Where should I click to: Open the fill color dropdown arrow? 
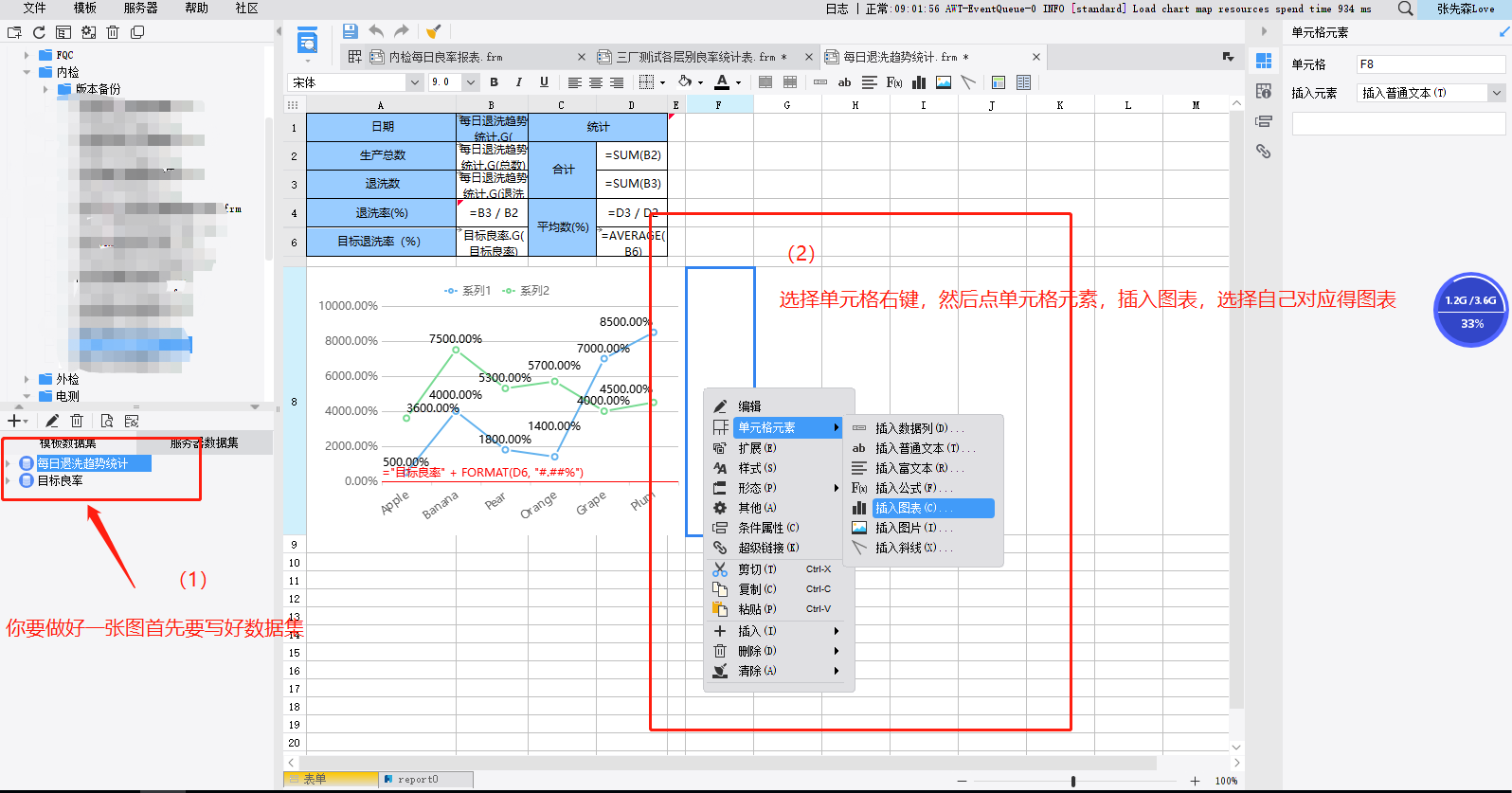tap(700, 82)
